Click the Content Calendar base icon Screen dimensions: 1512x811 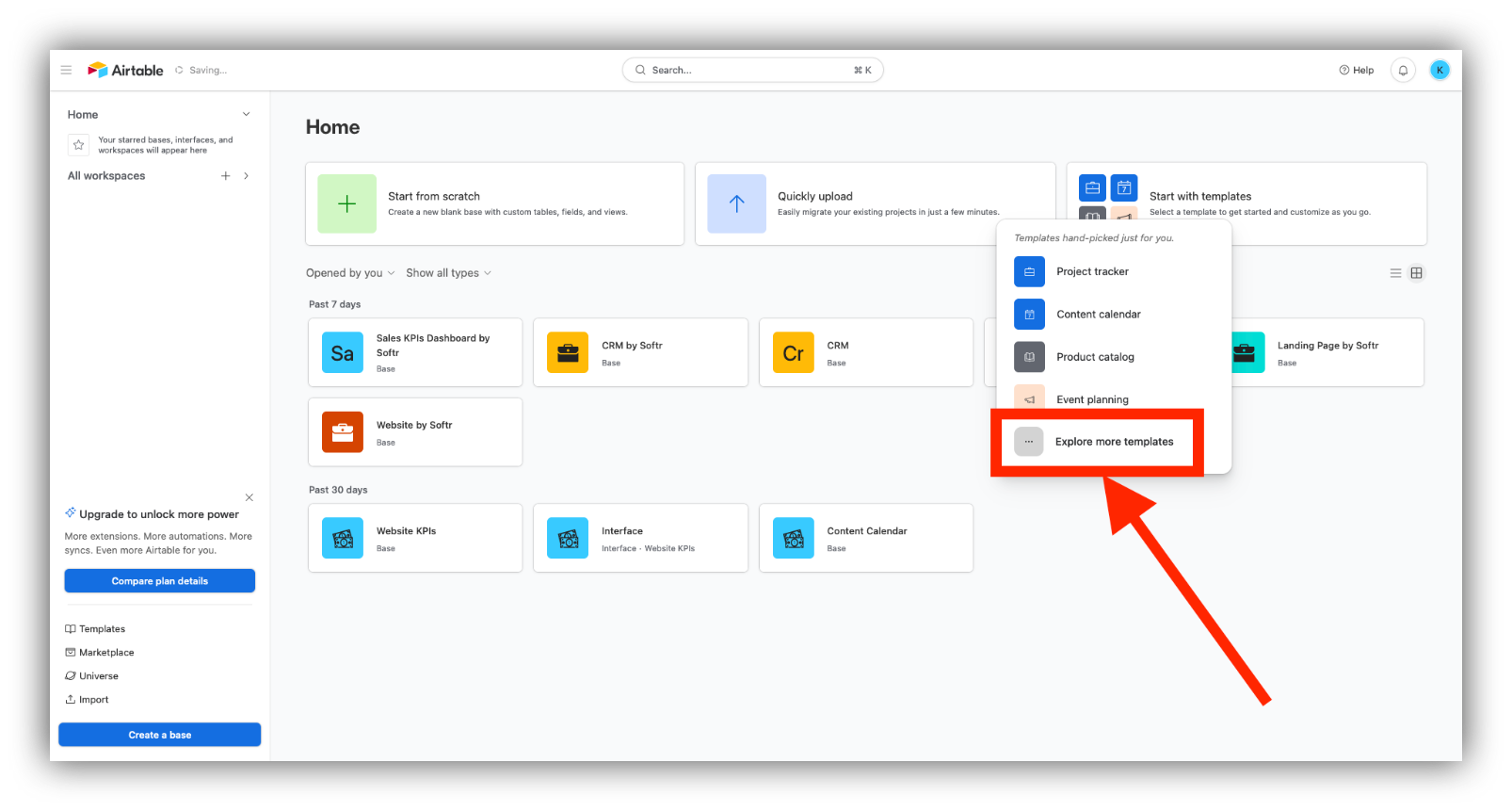[x=794, y=538]
